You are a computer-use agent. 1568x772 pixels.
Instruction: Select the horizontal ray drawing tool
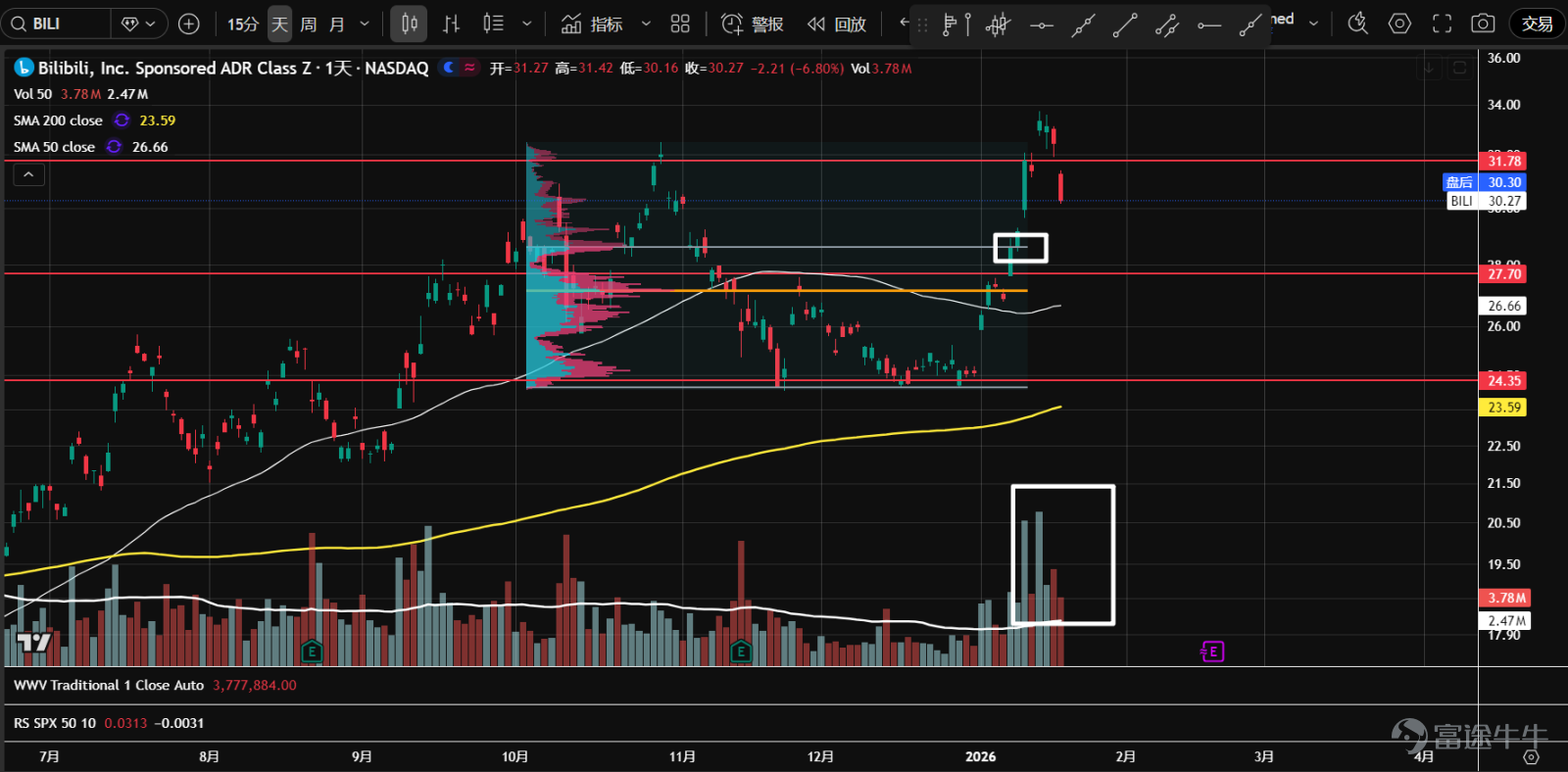[x=1209, y=25]
